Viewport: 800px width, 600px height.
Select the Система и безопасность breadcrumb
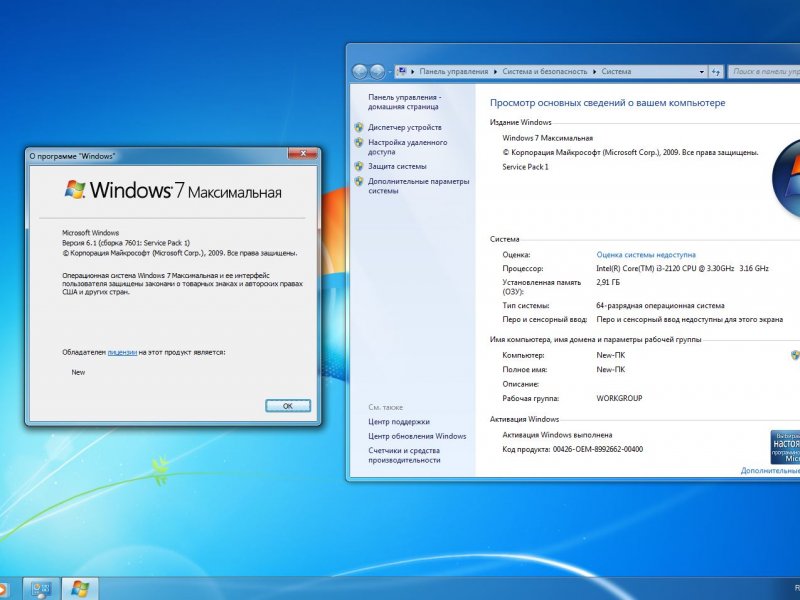(x=544, y=72)
